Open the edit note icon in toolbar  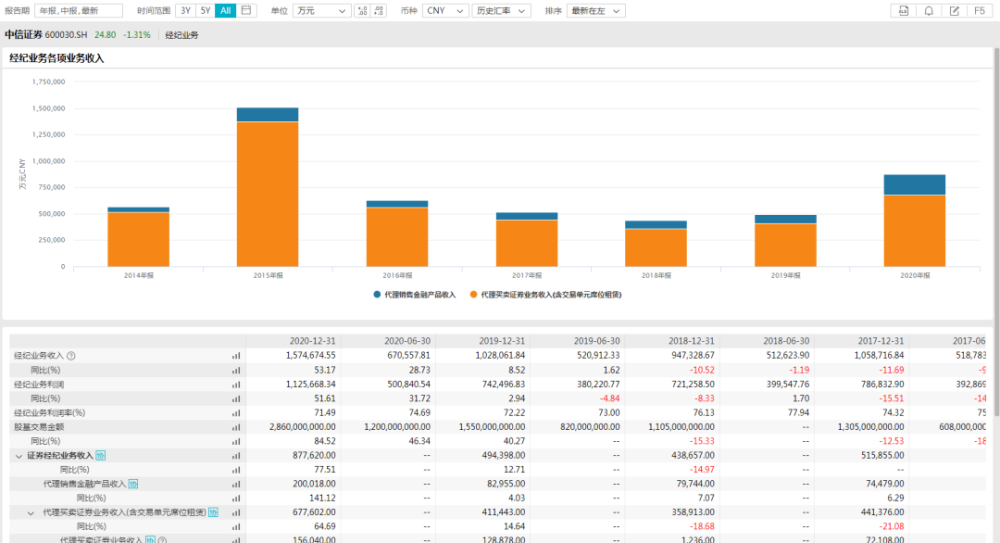click(x=954, y=11)
